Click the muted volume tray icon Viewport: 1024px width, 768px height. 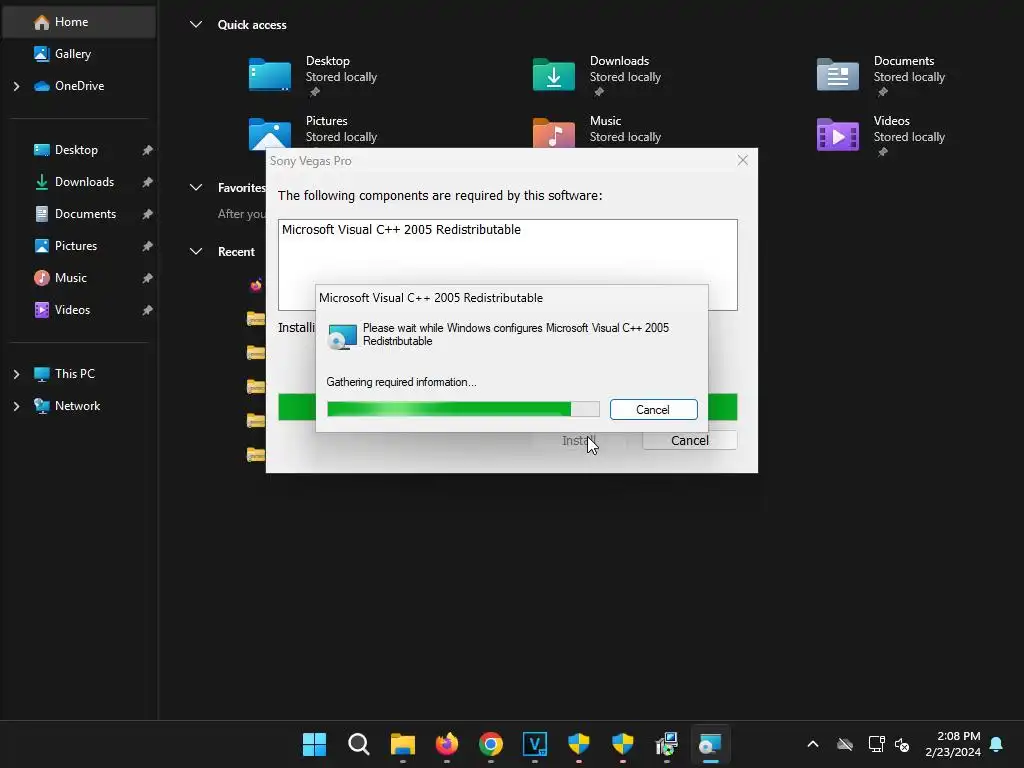click(902, 744)
